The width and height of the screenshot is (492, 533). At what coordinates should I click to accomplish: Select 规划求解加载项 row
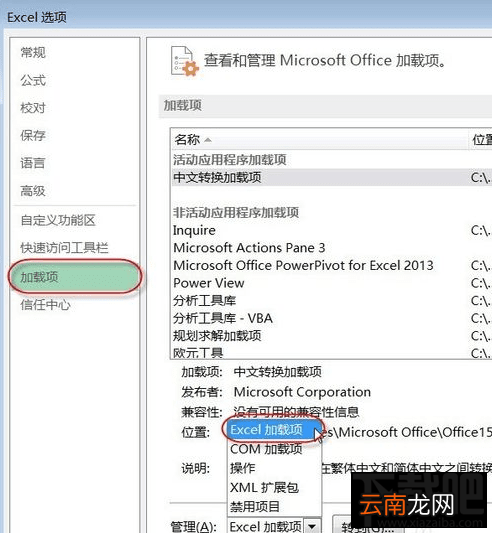332,336
